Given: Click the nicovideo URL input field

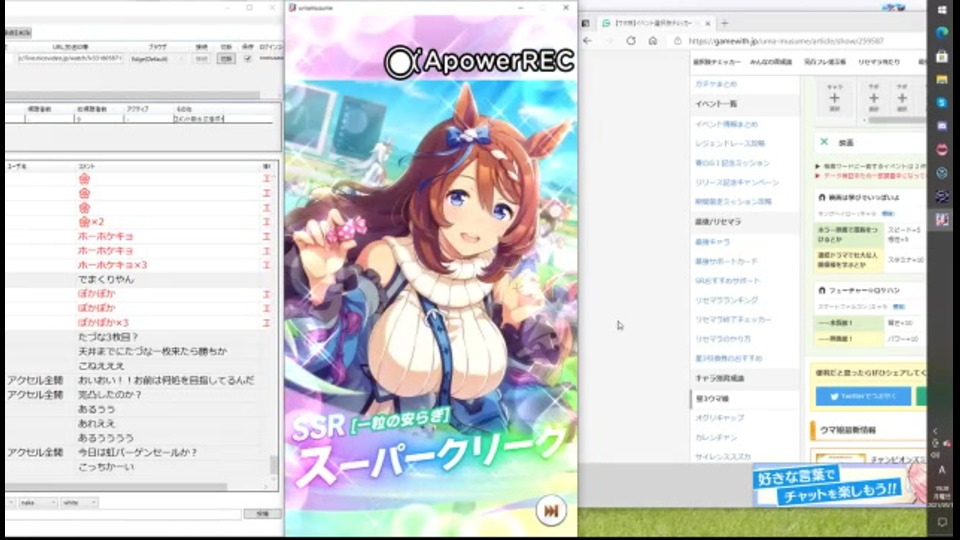Looking at the screenshot, I should pos(69,58).
